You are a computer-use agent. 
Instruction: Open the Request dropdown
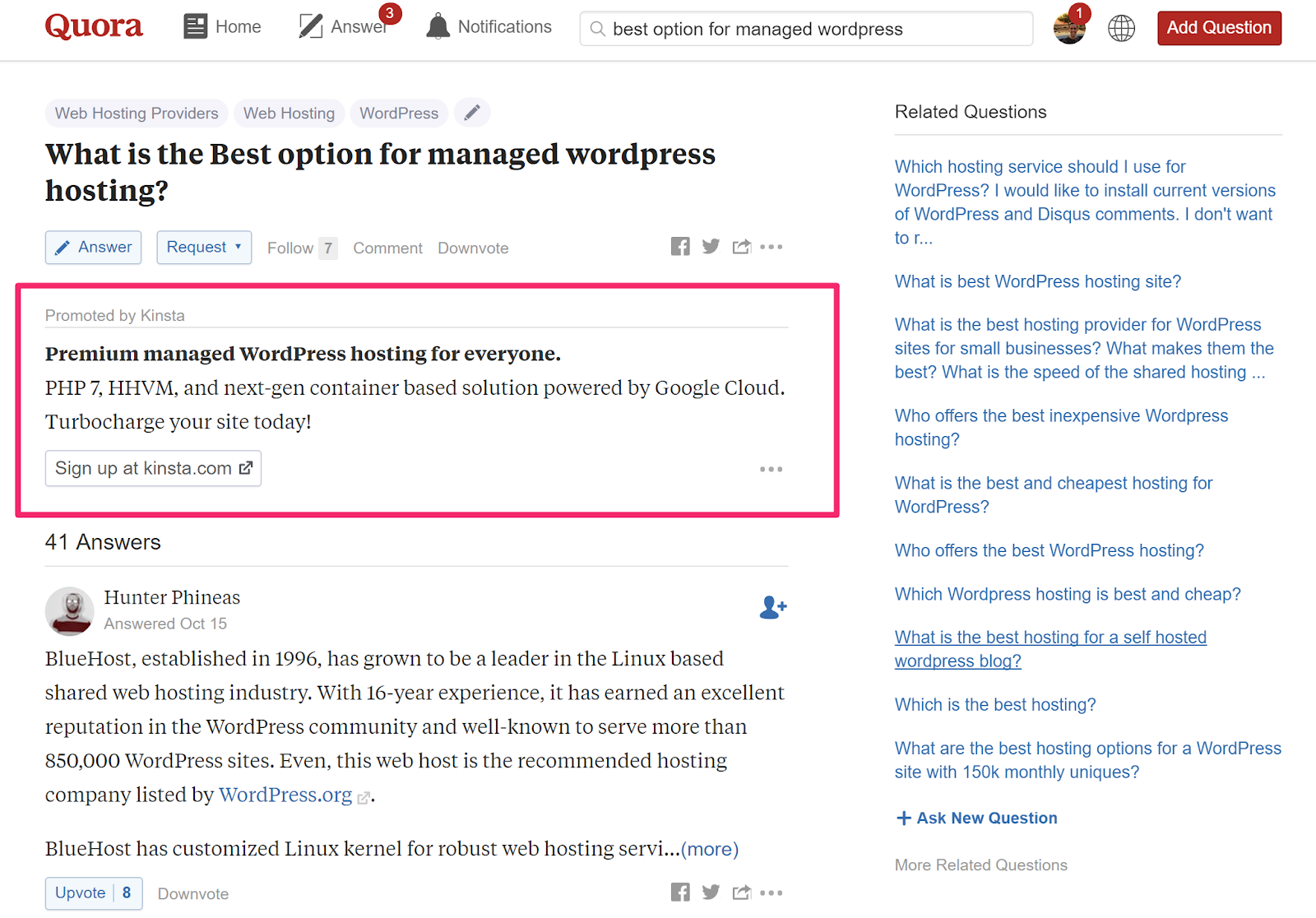204,248
